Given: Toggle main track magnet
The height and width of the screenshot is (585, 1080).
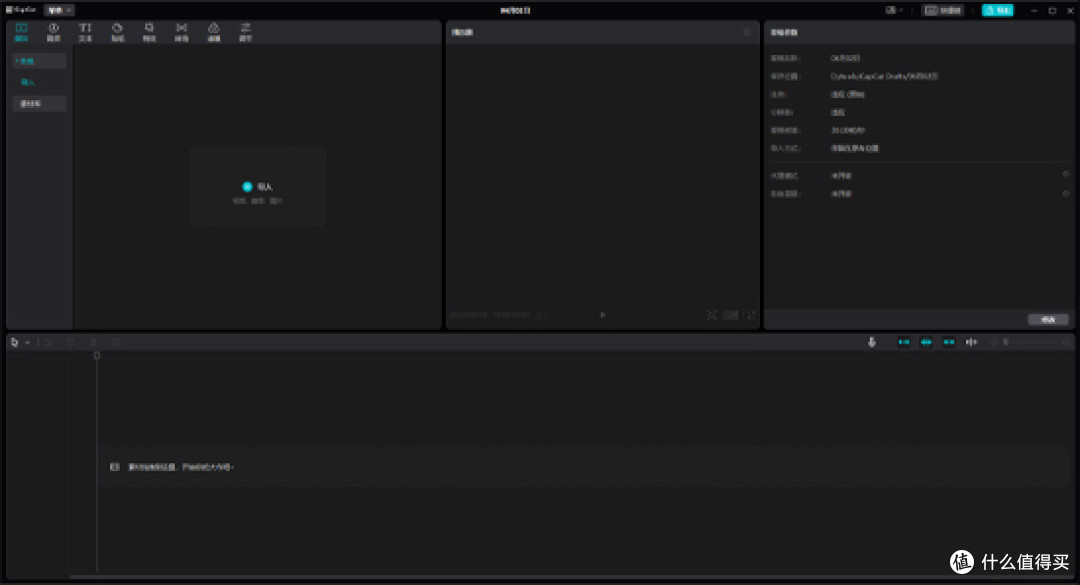Looking at the screenshot, I should 904,342.
